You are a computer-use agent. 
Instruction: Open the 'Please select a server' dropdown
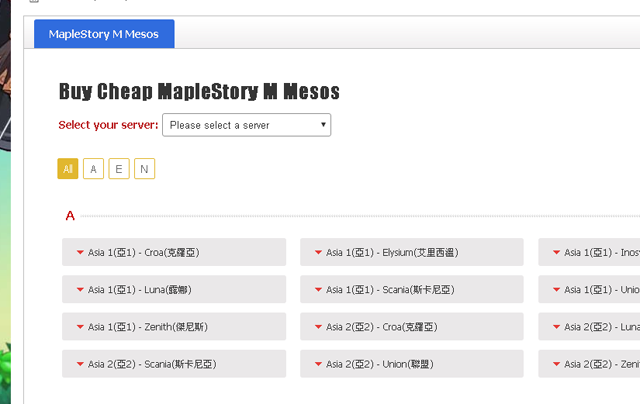247,125
